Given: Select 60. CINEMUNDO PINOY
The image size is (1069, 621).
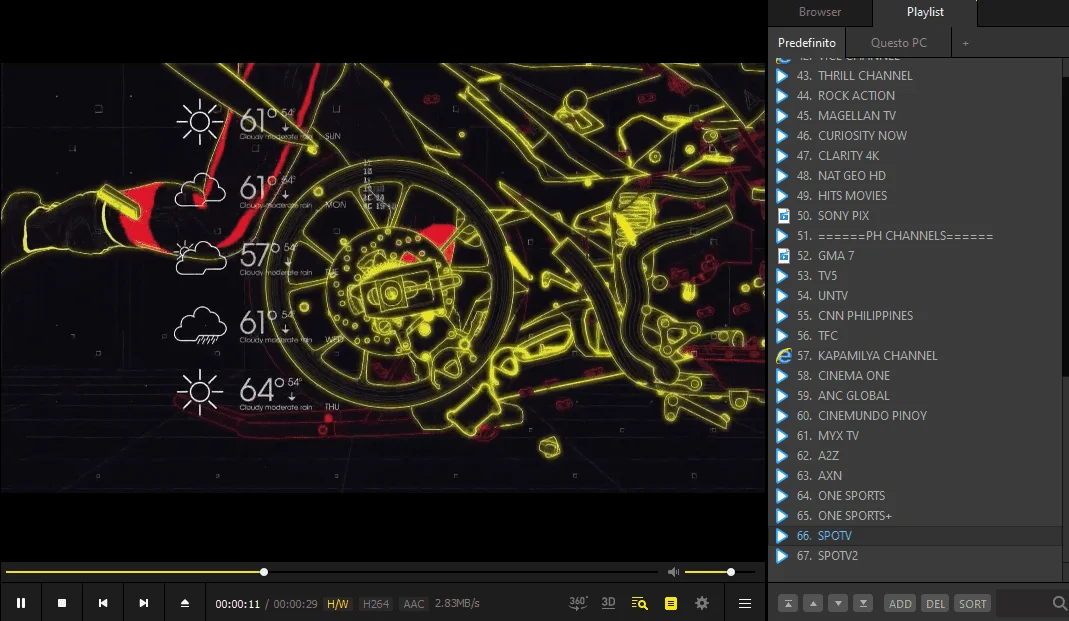Looking at the screenshot, I should (916, 416).
